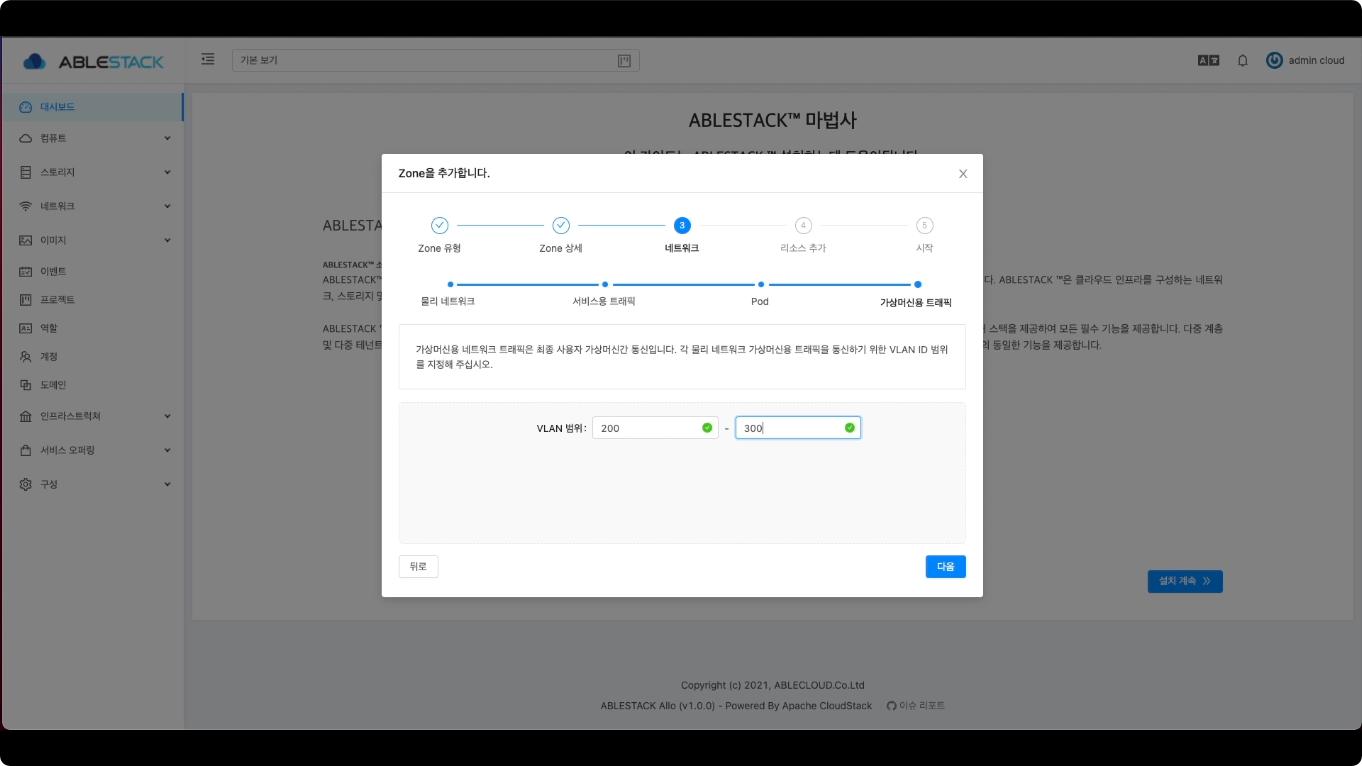The width and height of the screenshot is (1362, 766).
Task: Open the 도메인 menu item
Action: [92, 385]
